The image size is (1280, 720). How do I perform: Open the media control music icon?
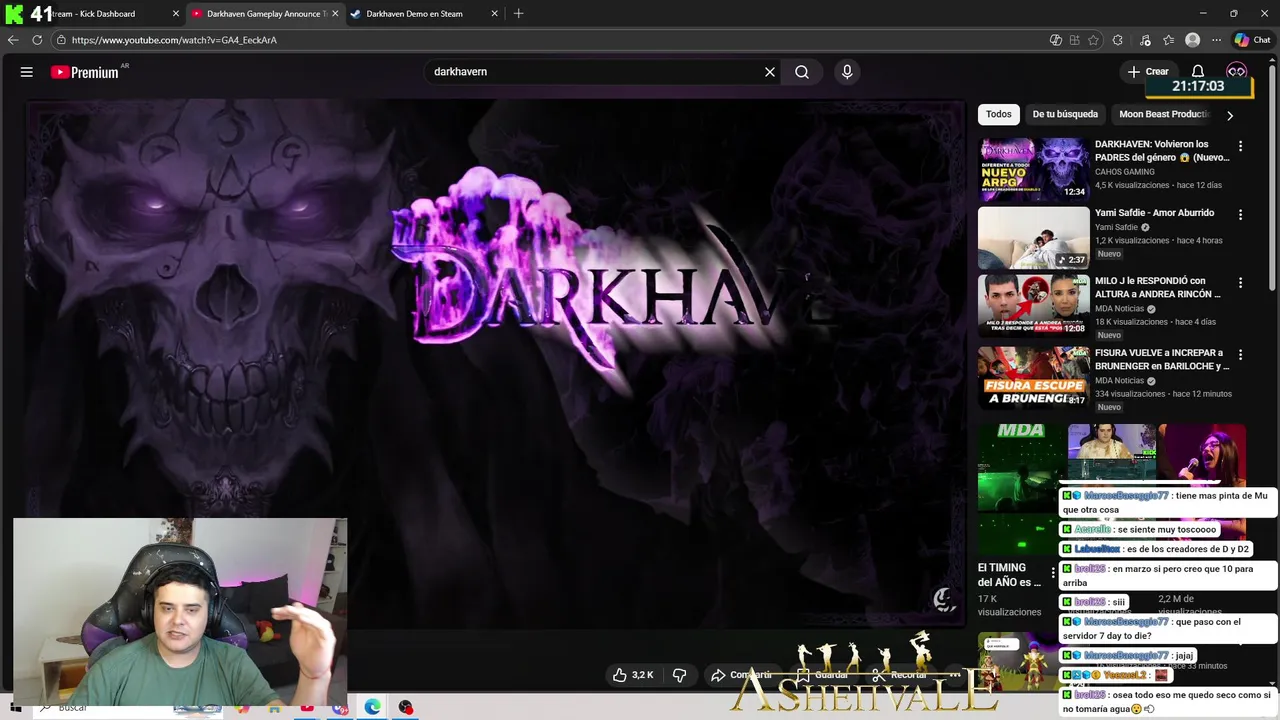pyautogui.click(x=1145, y=40)
